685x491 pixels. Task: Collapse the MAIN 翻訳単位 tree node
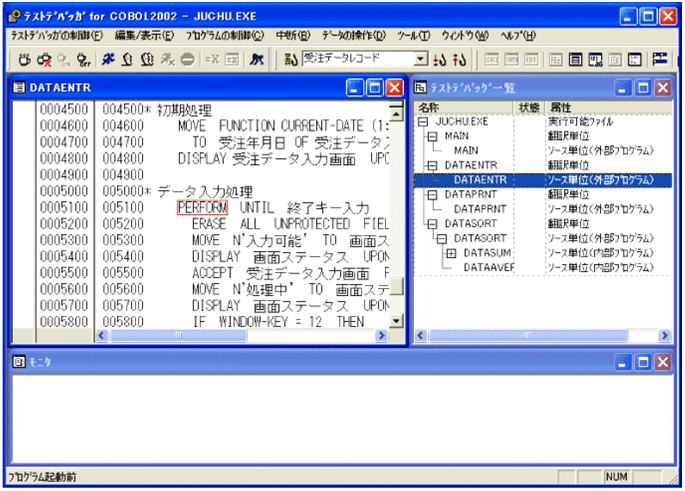coord(432,136)
